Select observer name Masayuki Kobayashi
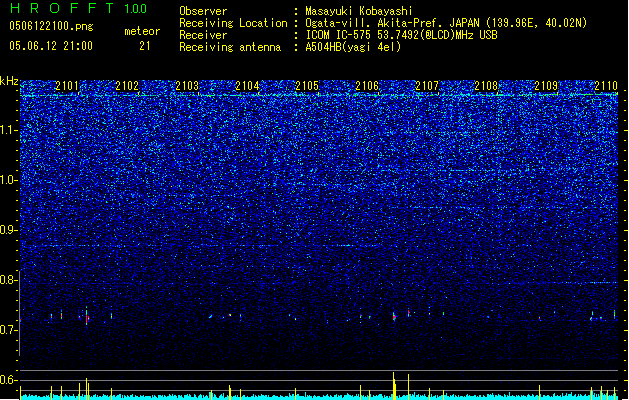This screenshot has width=629, height=400. tap(359, 11)
